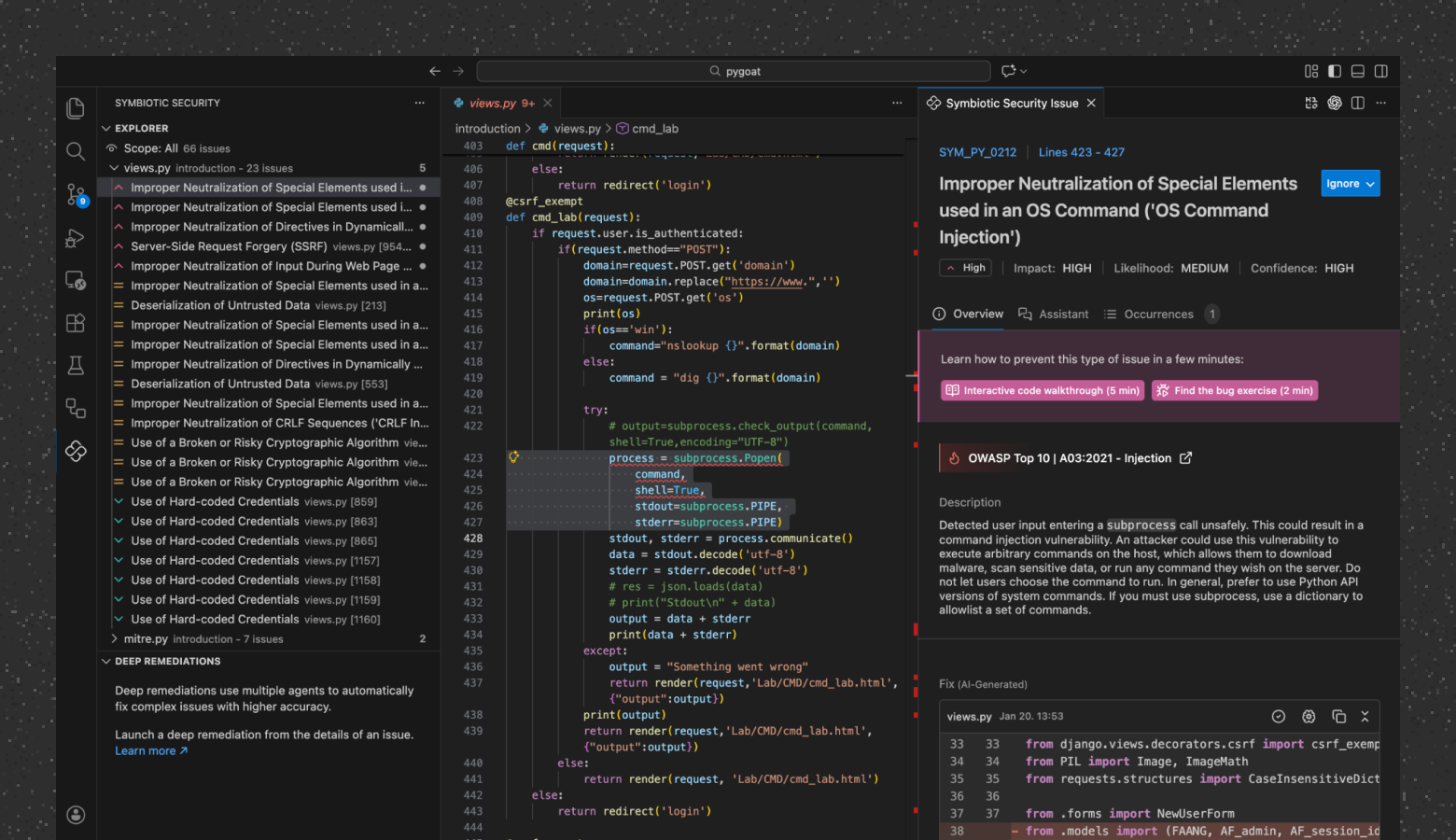
Task: Start the Interactive code walkthrough
Action: tap(1043, 390)
